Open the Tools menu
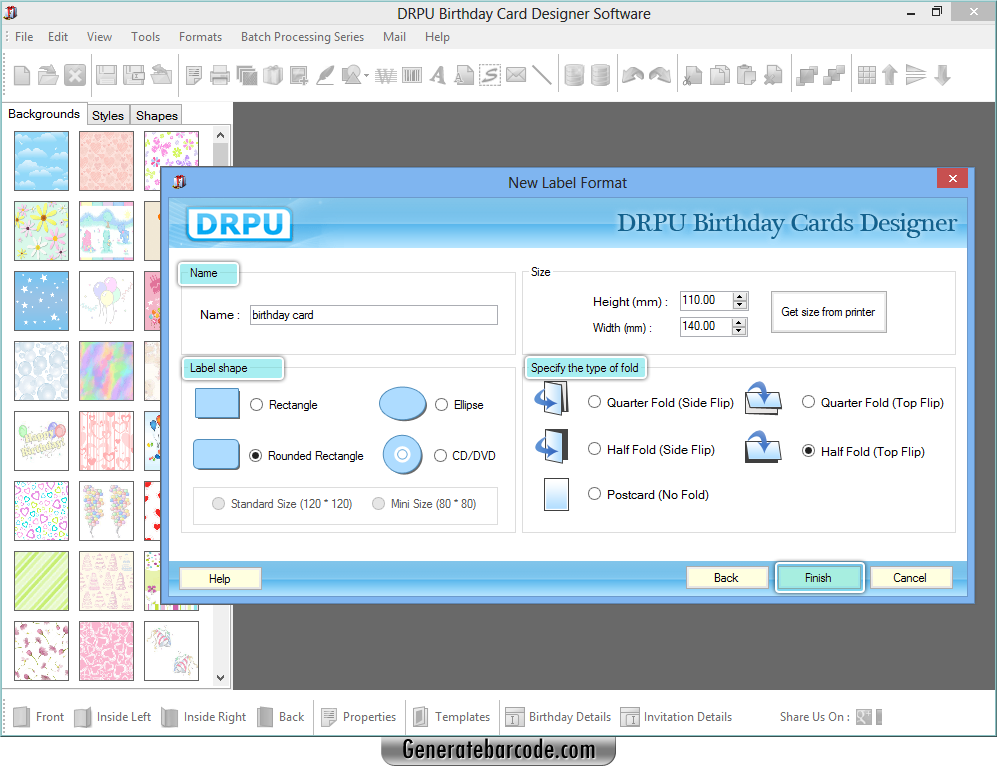 pos(146,37)
